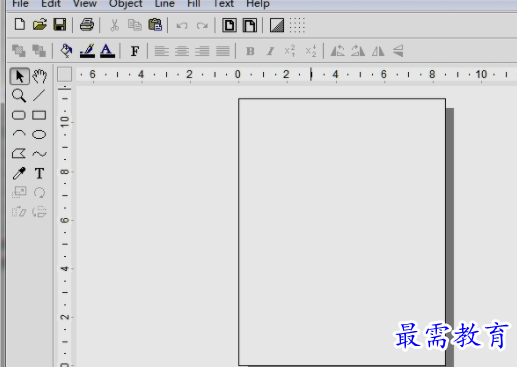The width and height of the screenshot is (517, 367).
Task: Undo the last action
Action: click(x=182, y=26)
